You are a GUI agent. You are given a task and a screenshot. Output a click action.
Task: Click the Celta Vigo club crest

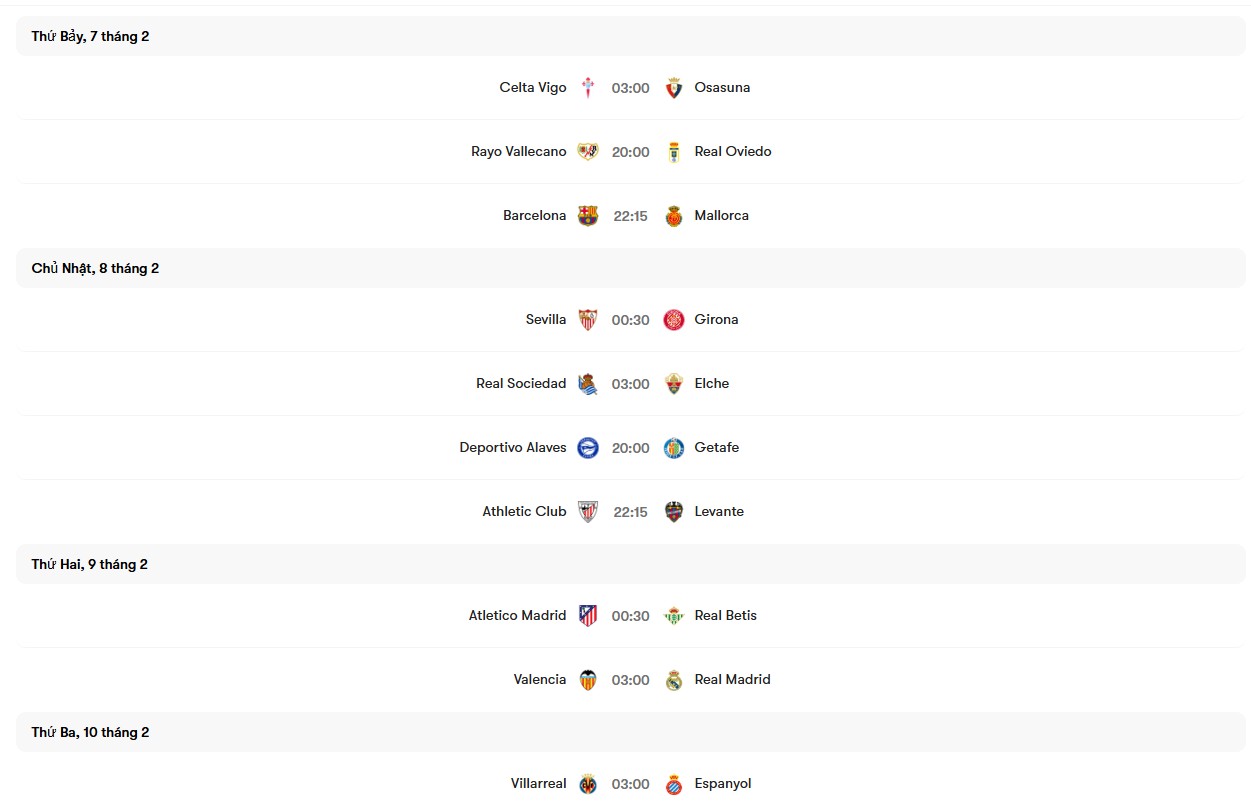pos(588,87)
